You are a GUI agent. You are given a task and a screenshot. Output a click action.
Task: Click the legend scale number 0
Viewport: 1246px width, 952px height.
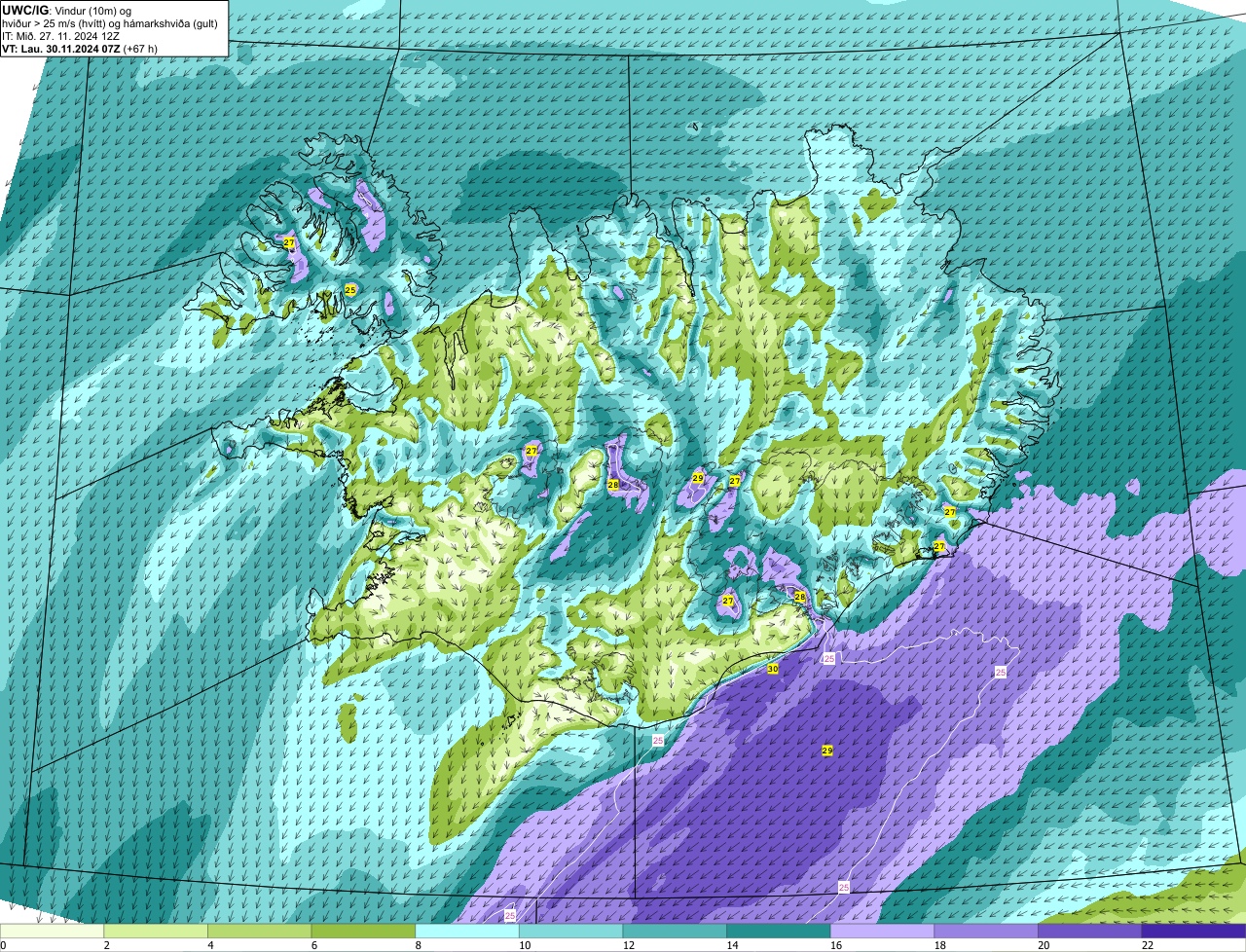coord(4,945)
